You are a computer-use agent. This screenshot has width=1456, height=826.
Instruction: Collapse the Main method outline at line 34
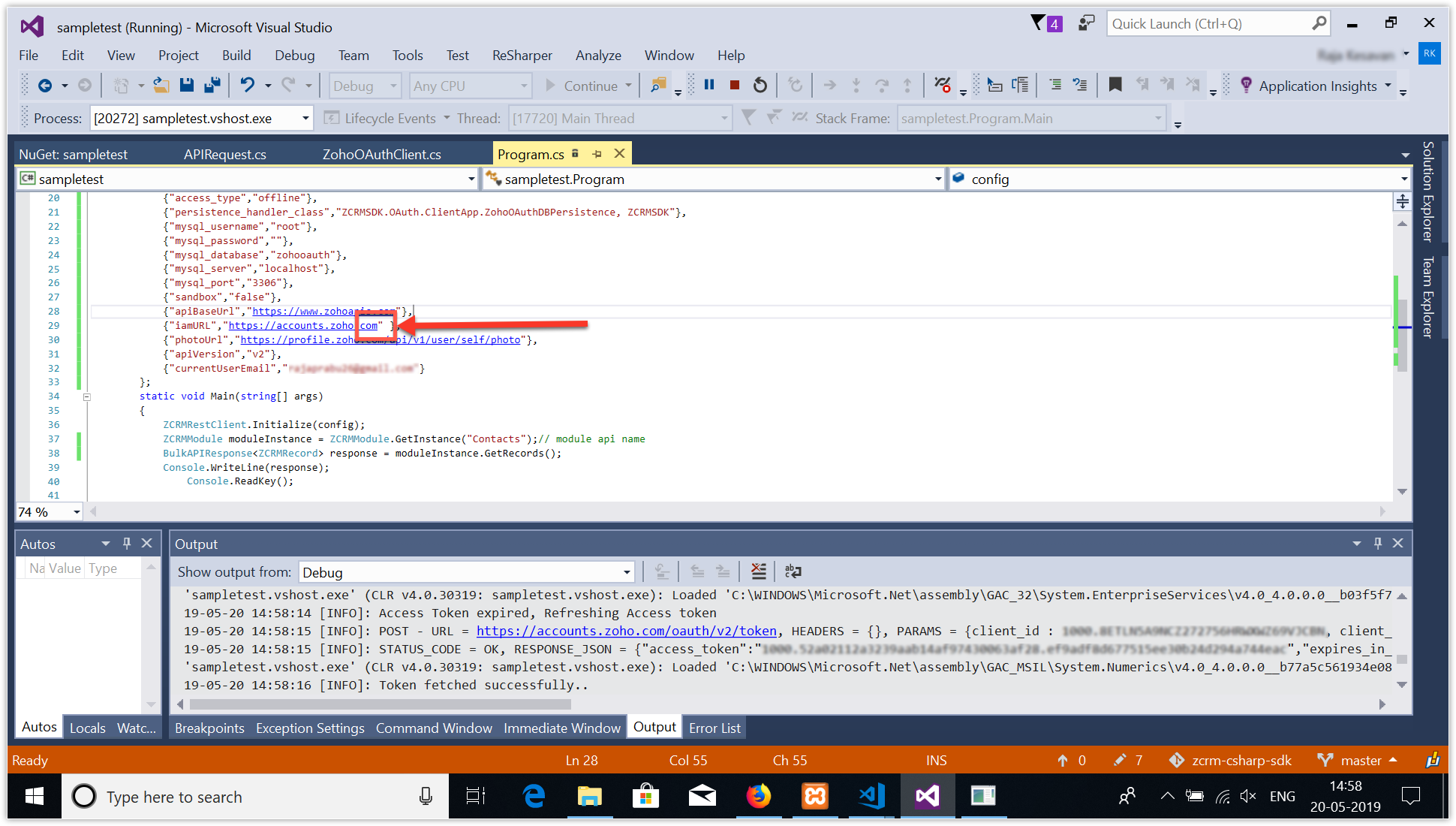click(x=87, y=396)
